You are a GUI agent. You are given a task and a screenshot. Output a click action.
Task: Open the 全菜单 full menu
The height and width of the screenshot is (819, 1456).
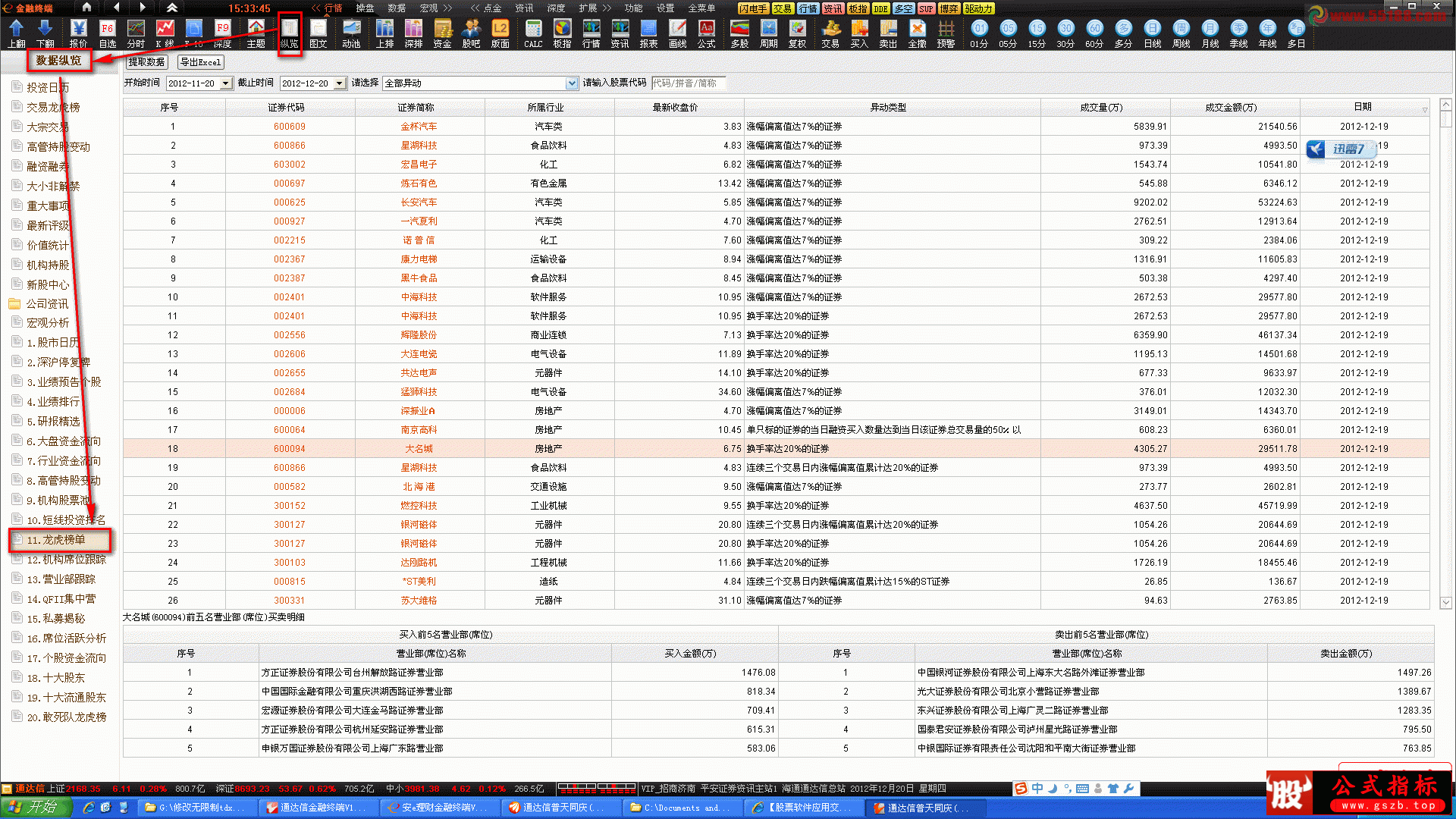[x=701, y=8]
